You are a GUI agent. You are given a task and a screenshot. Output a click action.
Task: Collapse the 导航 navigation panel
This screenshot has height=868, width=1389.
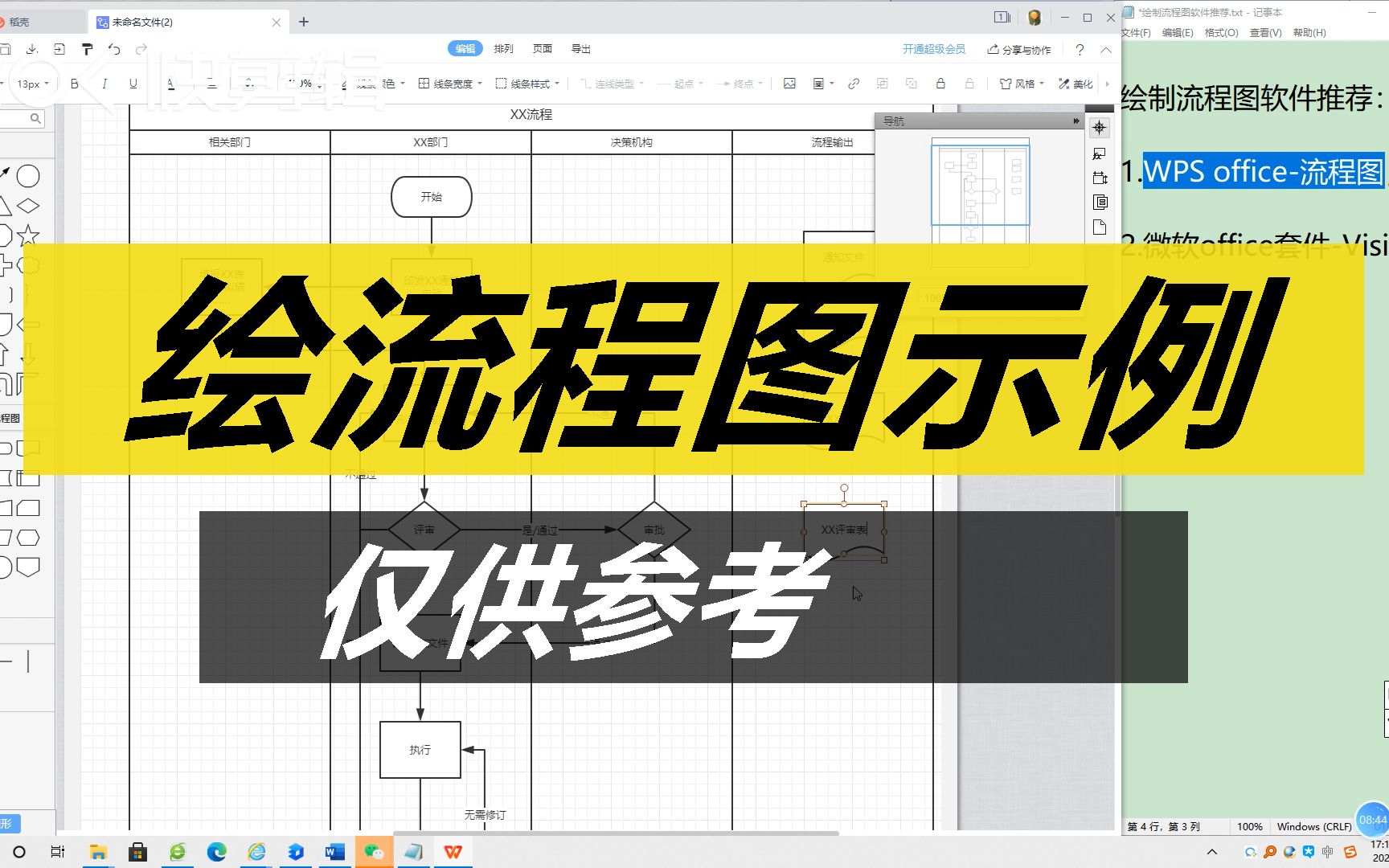point(1076,121)
